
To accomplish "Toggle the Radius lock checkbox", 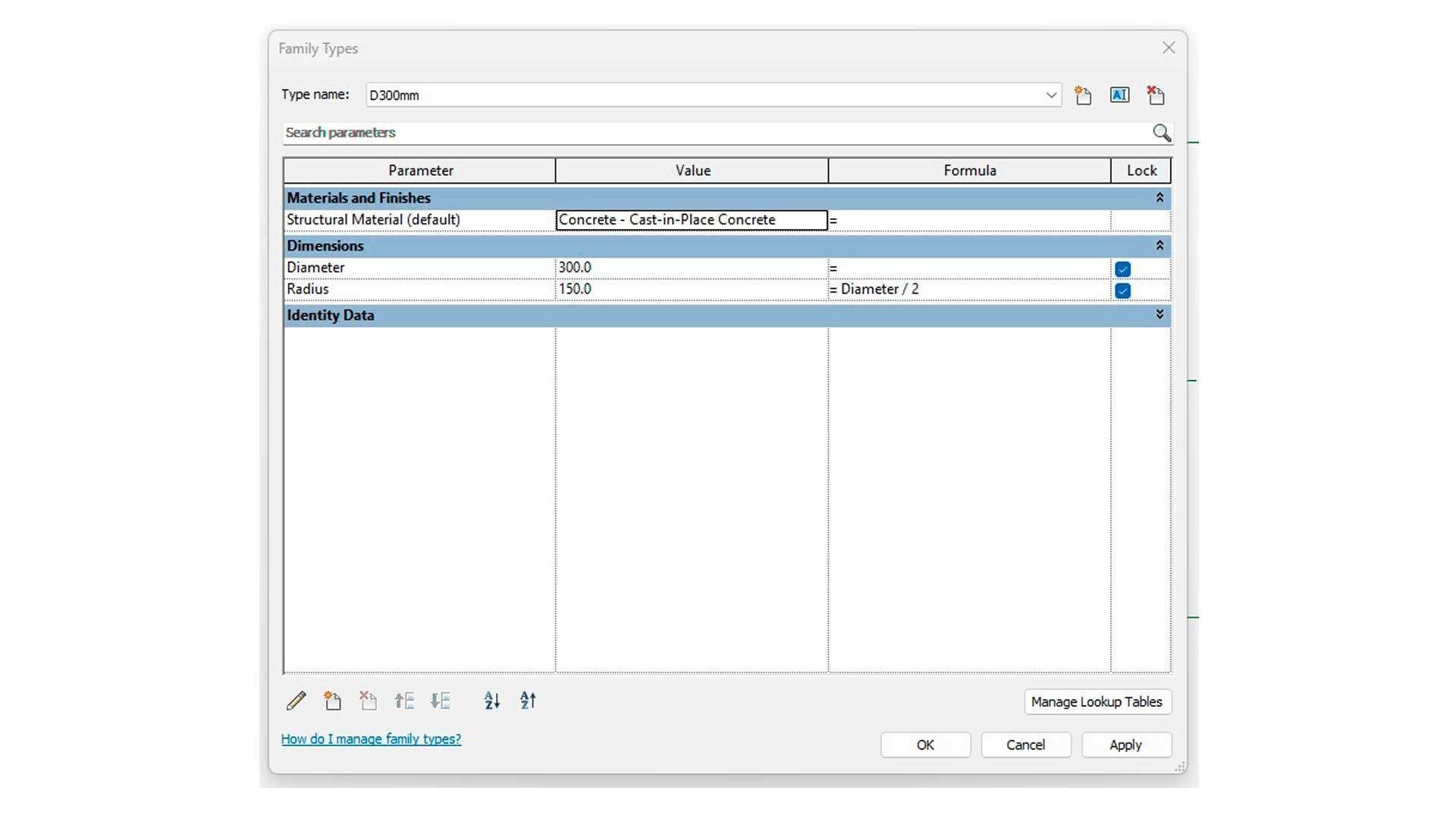I will (x=1123, y=290).
